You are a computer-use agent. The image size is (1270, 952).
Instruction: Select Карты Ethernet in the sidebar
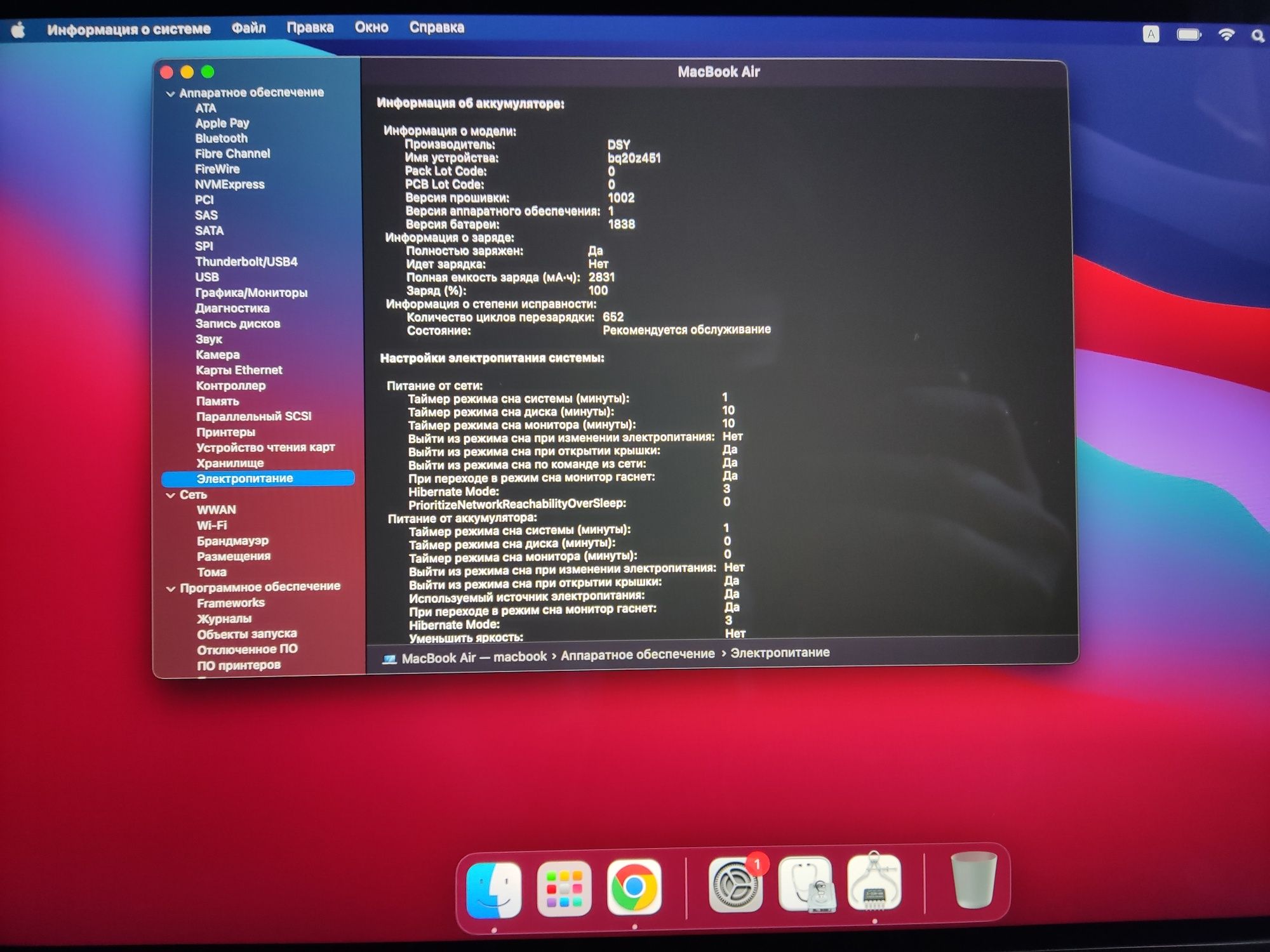[239, 370]
